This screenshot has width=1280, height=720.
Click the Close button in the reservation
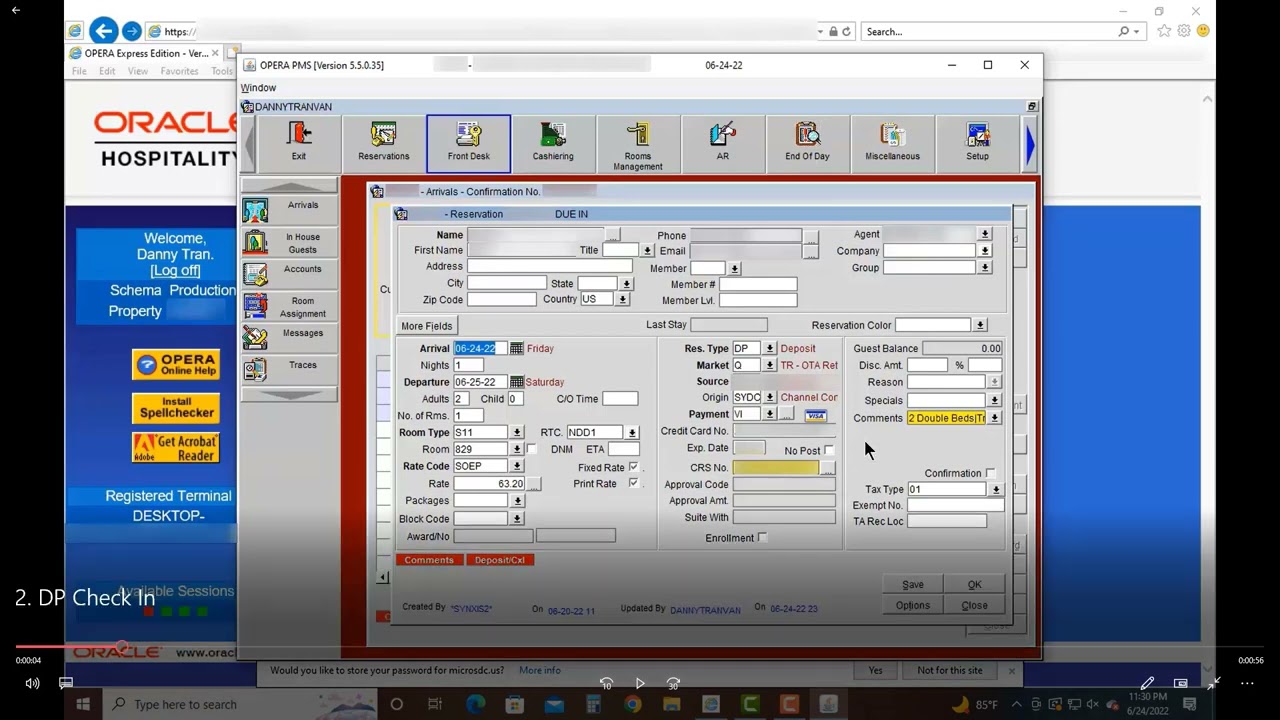pos(974,605)
